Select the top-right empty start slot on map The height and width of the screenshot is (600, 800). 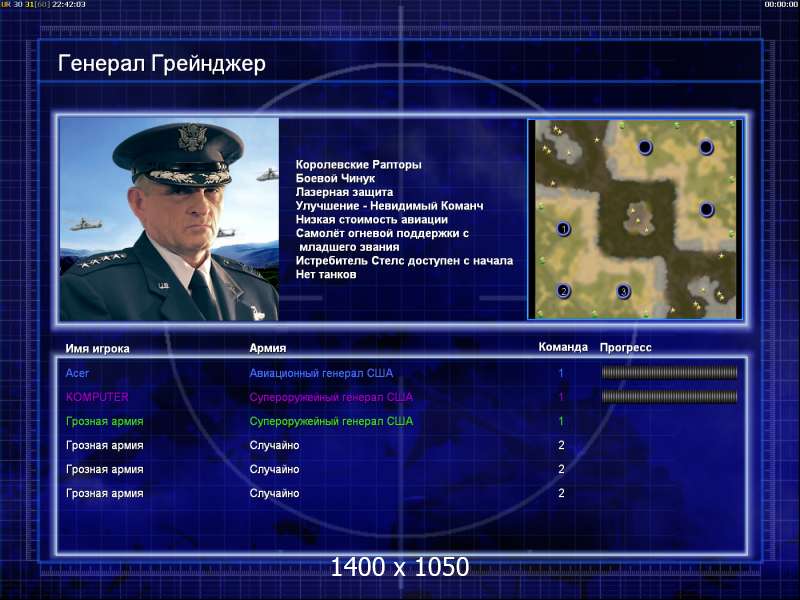click(706, 147)
